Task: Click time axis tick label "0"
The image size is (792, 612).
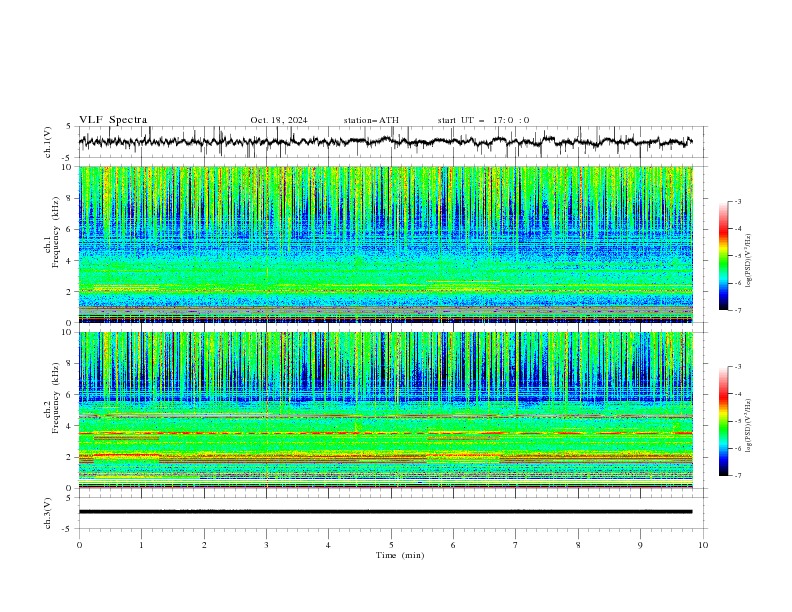Action: click(79, 545)
